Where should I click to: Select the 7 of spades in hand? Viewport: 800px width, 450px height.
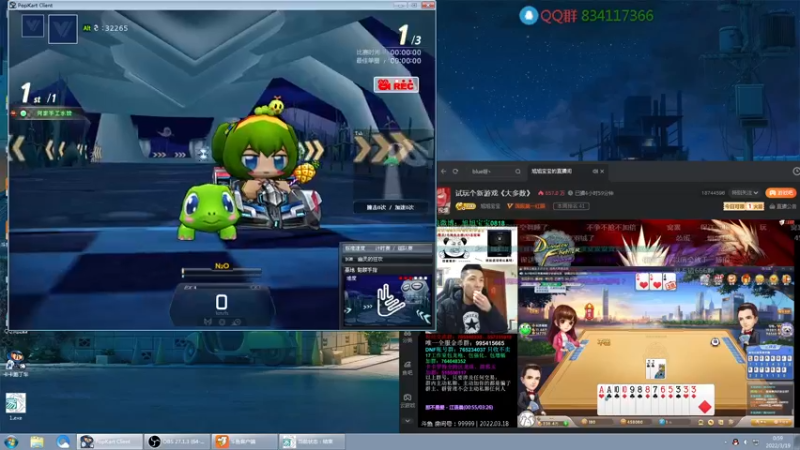coord(655,398)
